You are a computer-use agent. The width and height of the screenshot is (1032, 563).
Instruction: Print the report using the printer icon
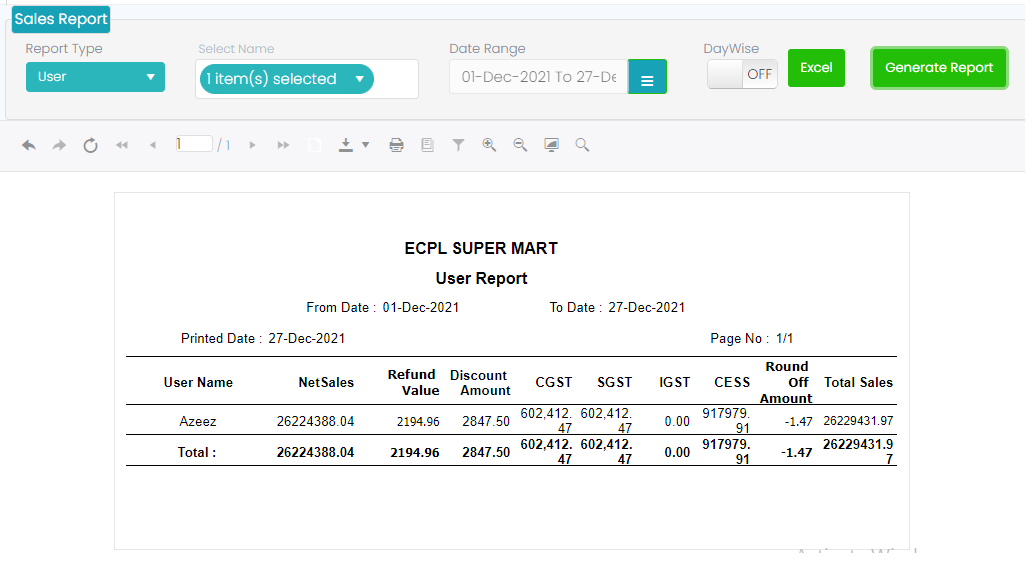pyautogui.click(x=396, y=145)
